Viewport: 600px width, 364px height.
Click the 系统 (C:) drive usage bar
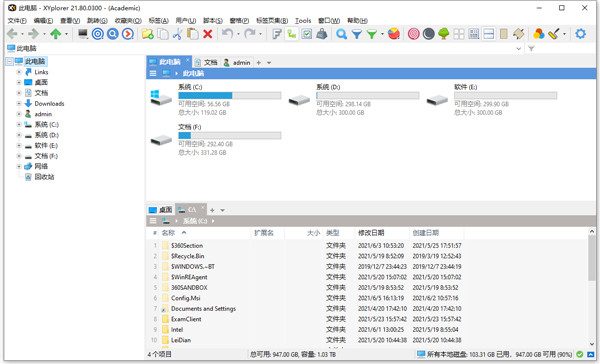pyautogui.click(x=230, y=95)
